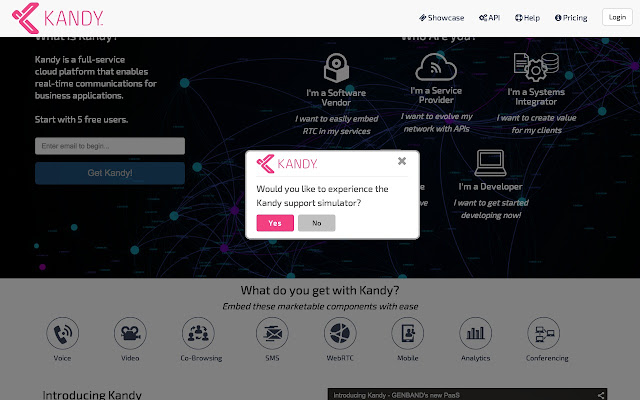Select the Analytics bar chart icon
This screenshot has width=640, height=400.
tap(476, 333)
